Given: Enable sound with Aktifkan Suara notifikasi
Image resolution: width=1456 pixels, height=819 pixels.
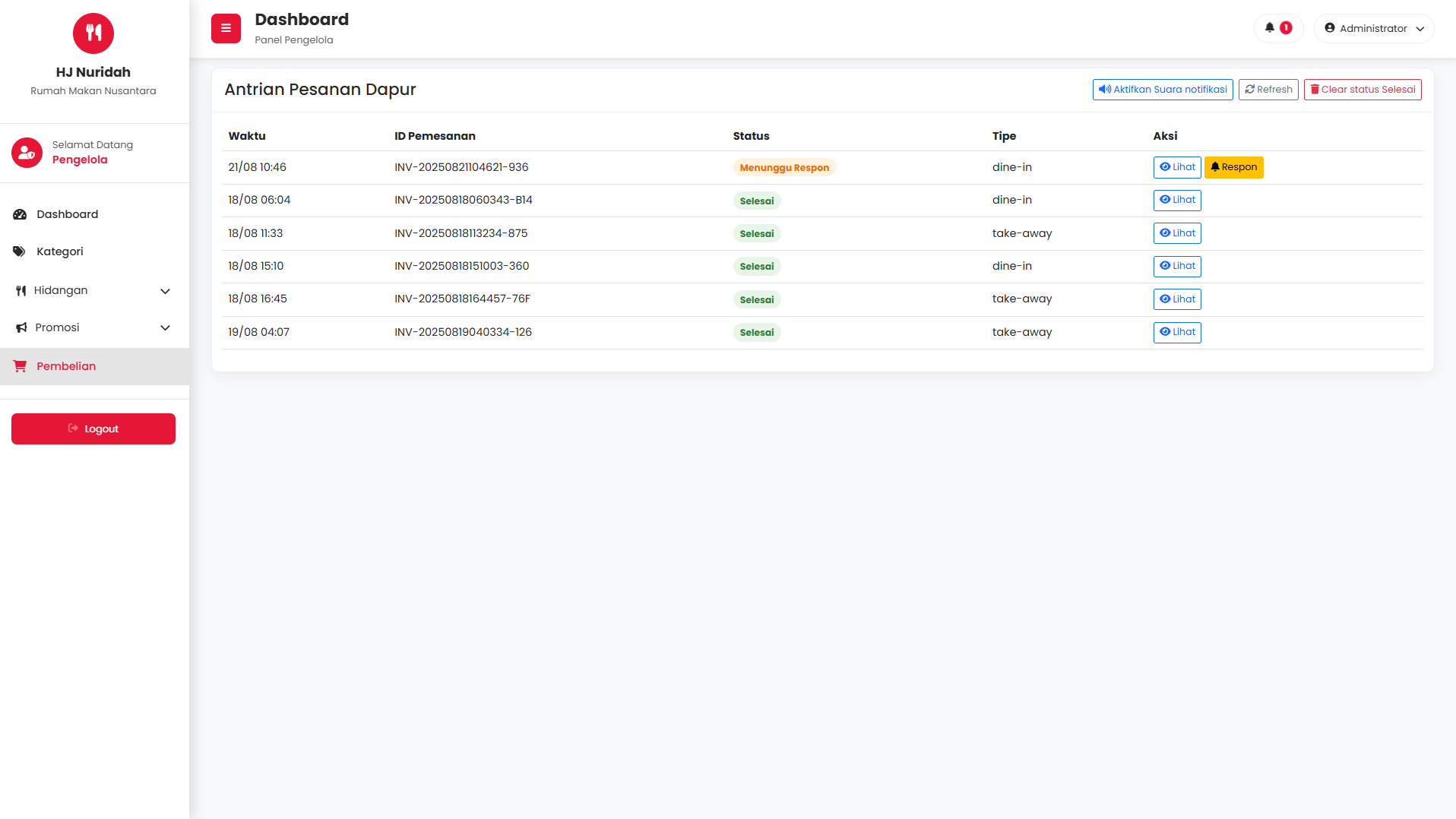Looking at the screenshot, I should click(x=1163, y=90).
